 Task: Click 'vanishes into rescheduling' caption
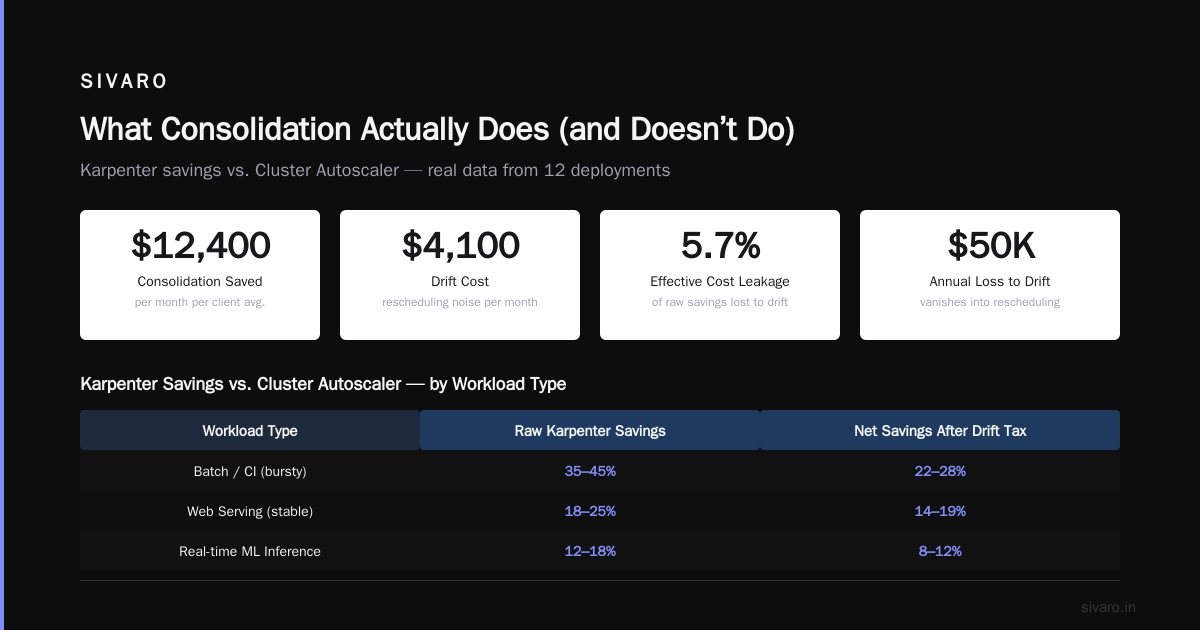pyautogui.click(x=990, y=302)
